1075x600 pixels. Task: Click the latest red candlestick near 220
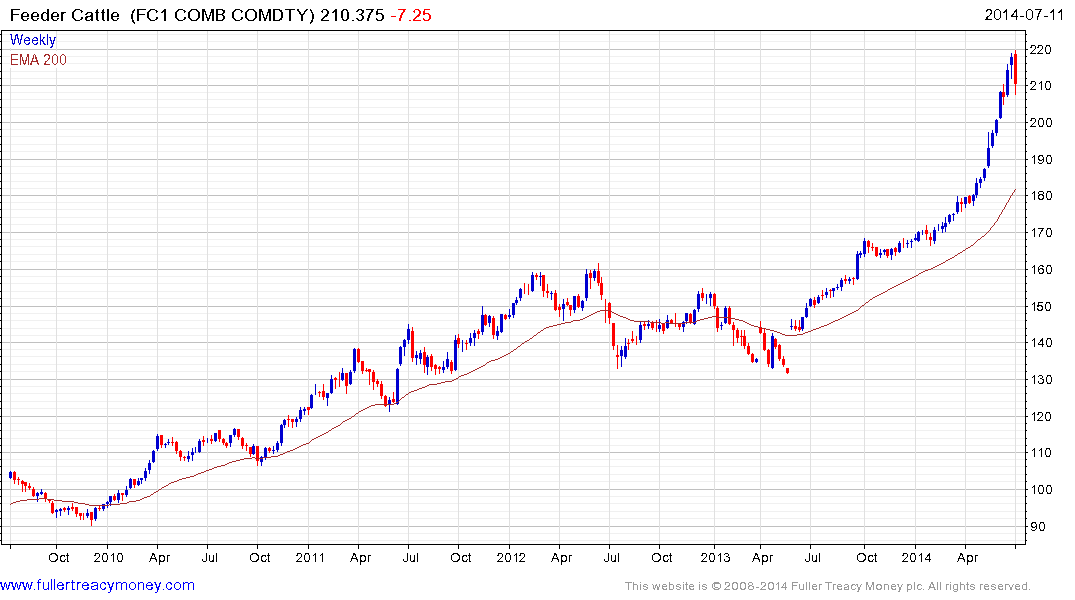point(1015,69)
